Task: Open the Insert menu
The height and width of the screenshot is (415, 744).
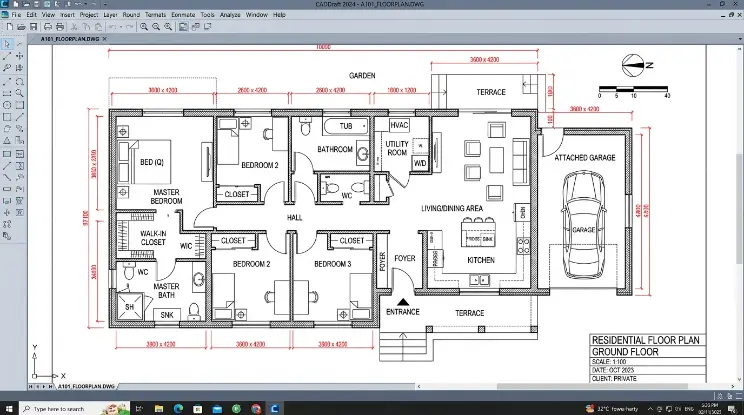Action: (67, 15)
